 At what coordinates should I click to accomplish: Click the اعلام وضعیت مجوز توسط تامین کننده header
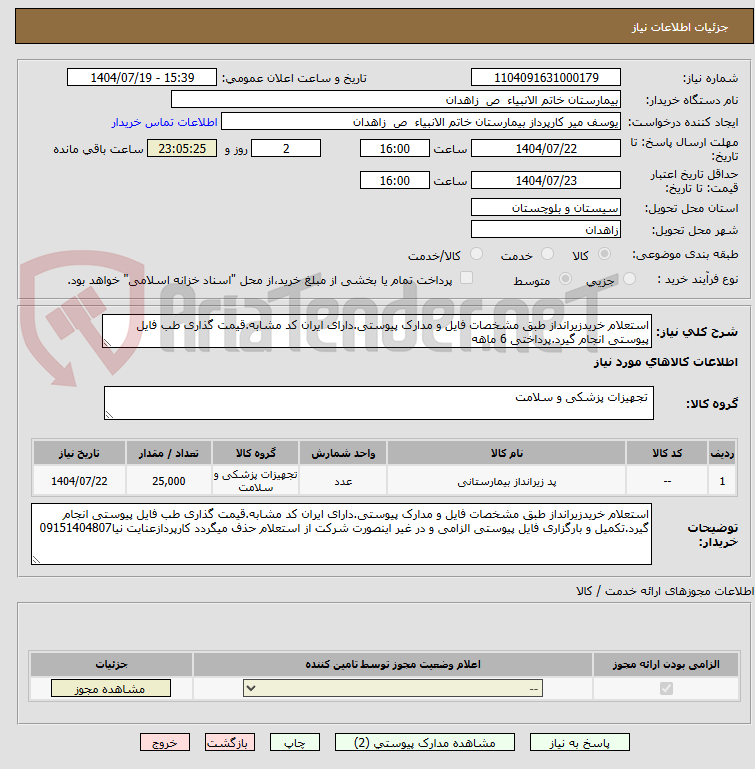click(392, 664)
